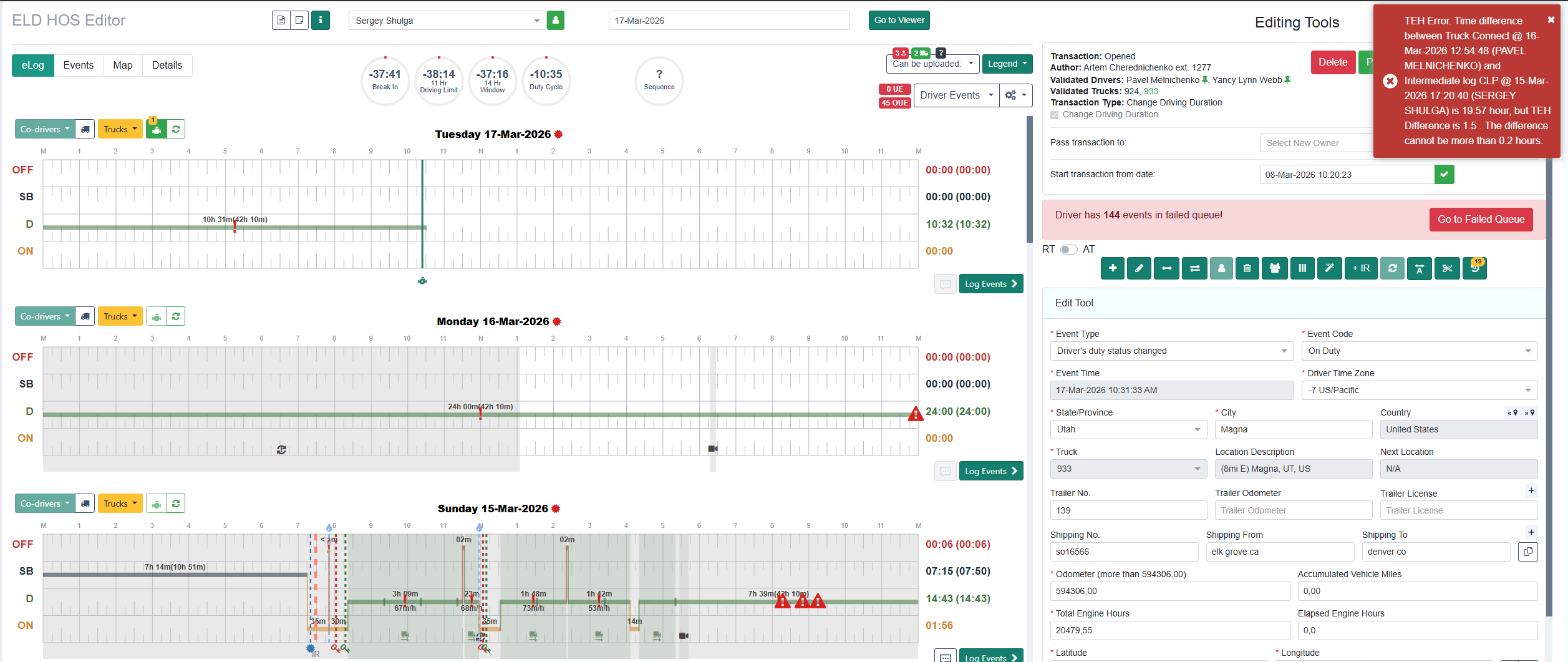Click the date field showing 17-Mar-2026
Screen dimensions: 1568x662
point(729,21)
